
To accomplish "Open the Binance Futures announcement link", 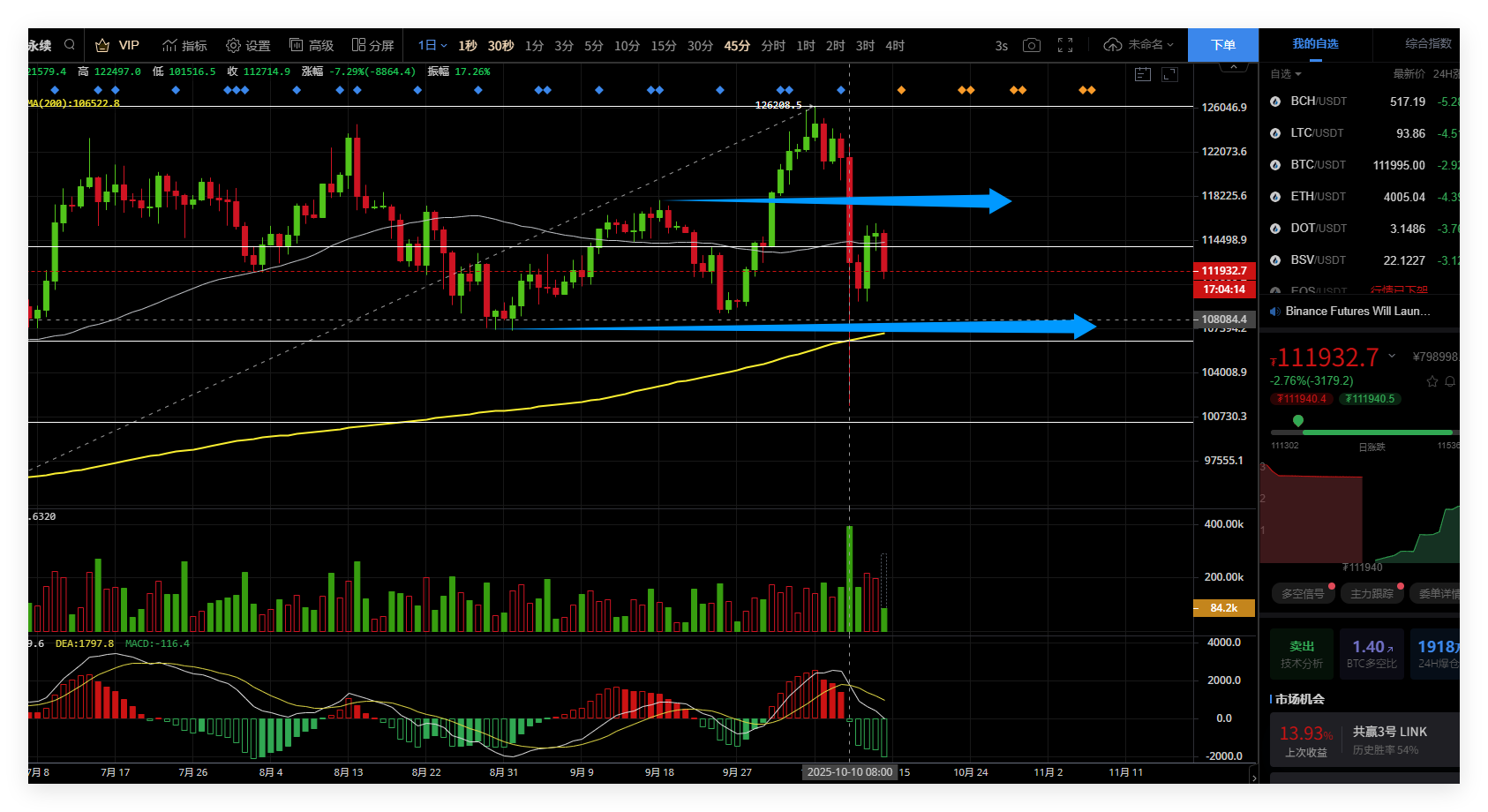I will click(1357, 312).
